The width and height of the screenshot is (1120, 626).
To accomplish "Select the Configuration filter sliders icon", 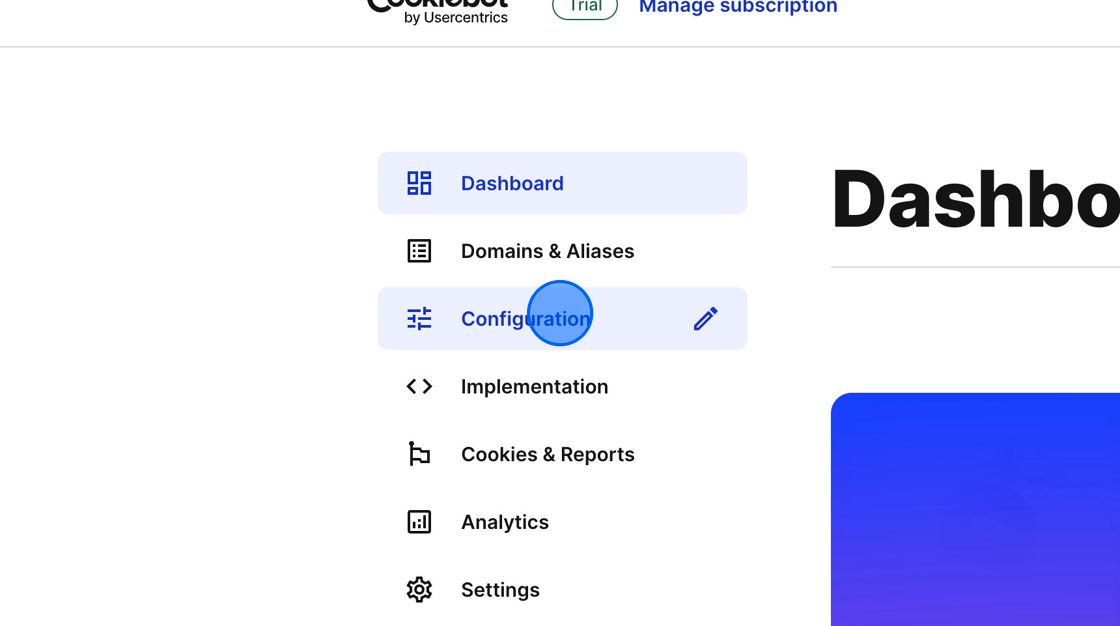I will [419, 318].
